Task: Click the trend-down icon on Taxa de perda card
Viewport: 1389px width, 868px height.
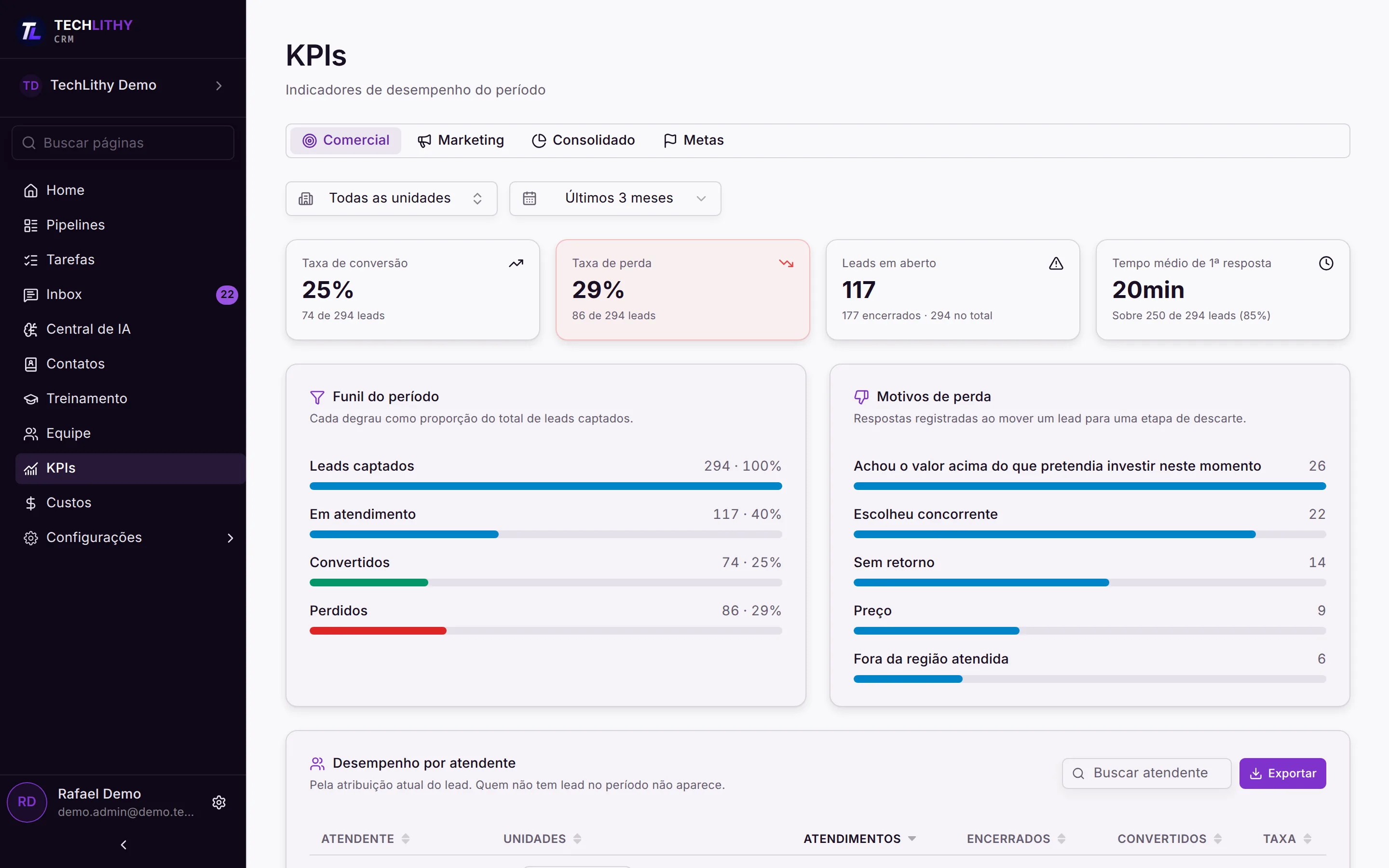Action: [x=786, y=263]
